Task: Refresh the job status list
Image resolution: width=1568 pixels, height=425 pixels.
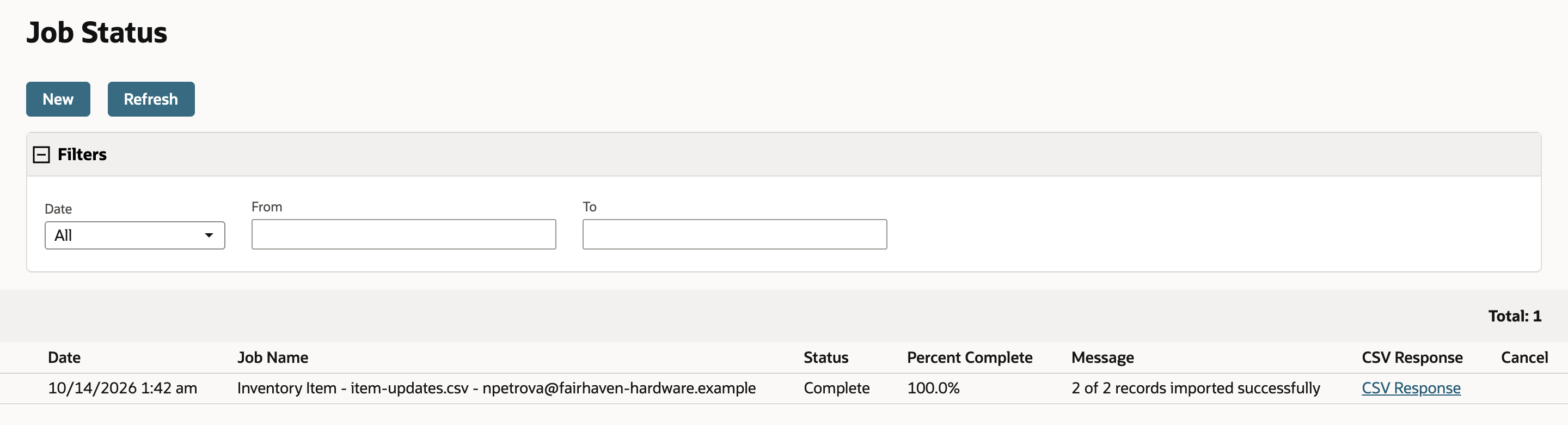Action: [151, 99]
